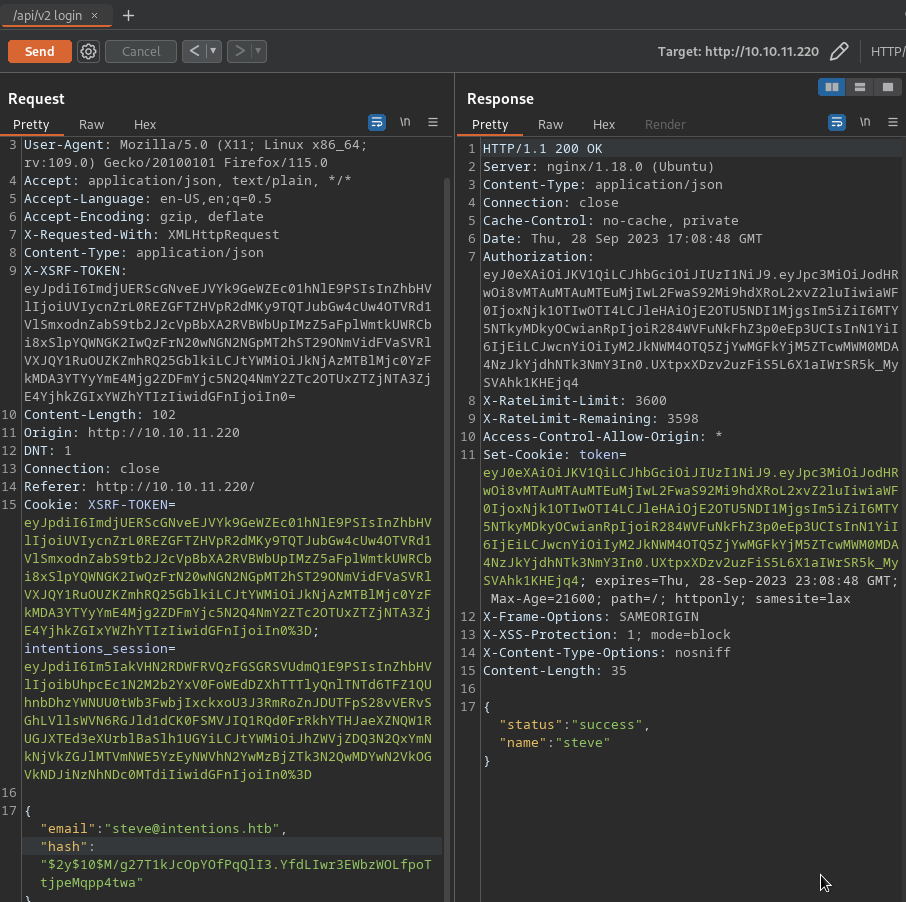Switch Request view to Hex tab
The image size is (906, 902).
(x=145, y=125)
